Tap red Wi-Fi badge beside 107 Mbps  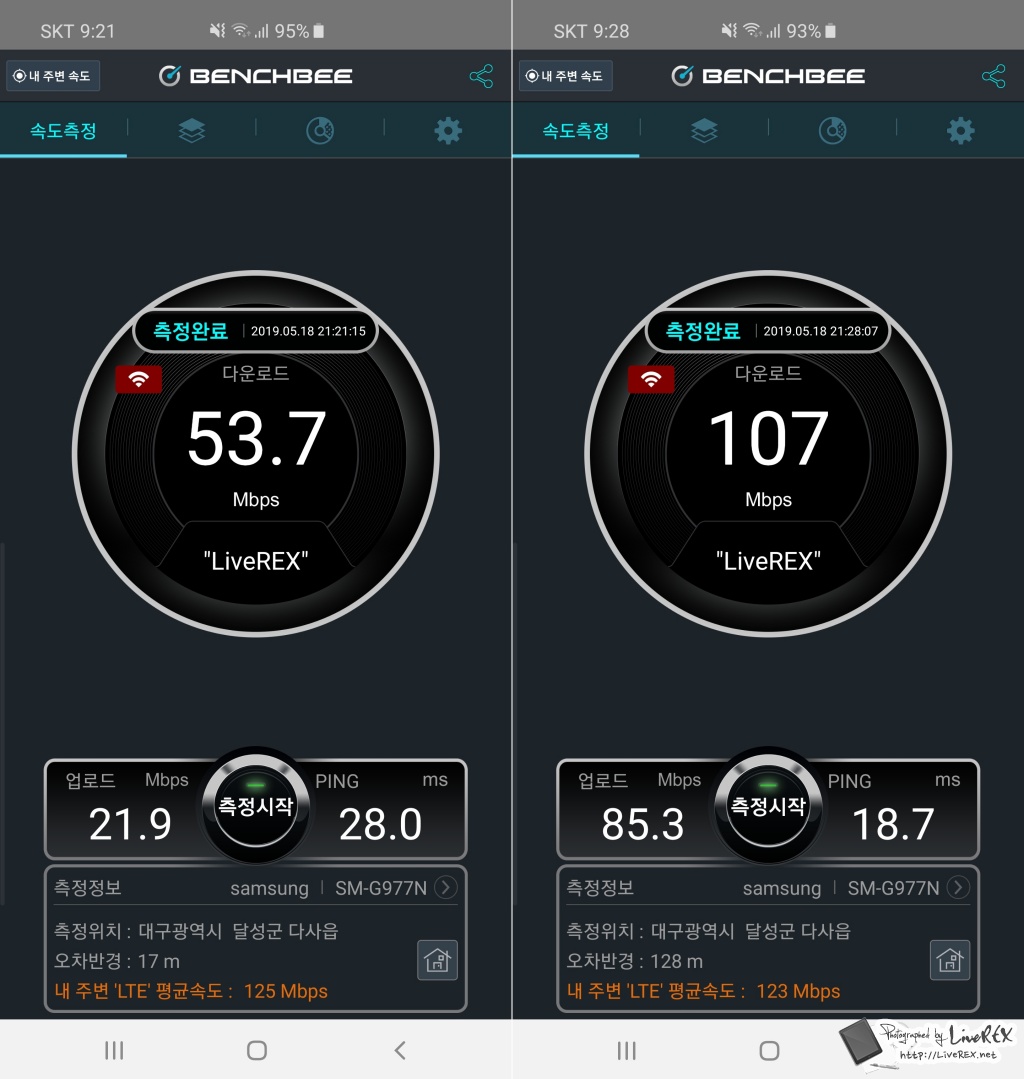(651, 378)
